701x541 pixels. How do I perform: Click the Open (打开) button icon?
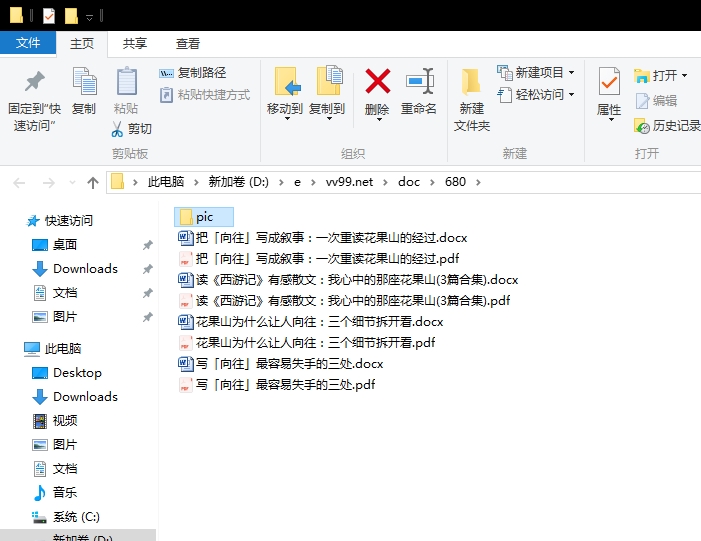(x=642, y=76)
